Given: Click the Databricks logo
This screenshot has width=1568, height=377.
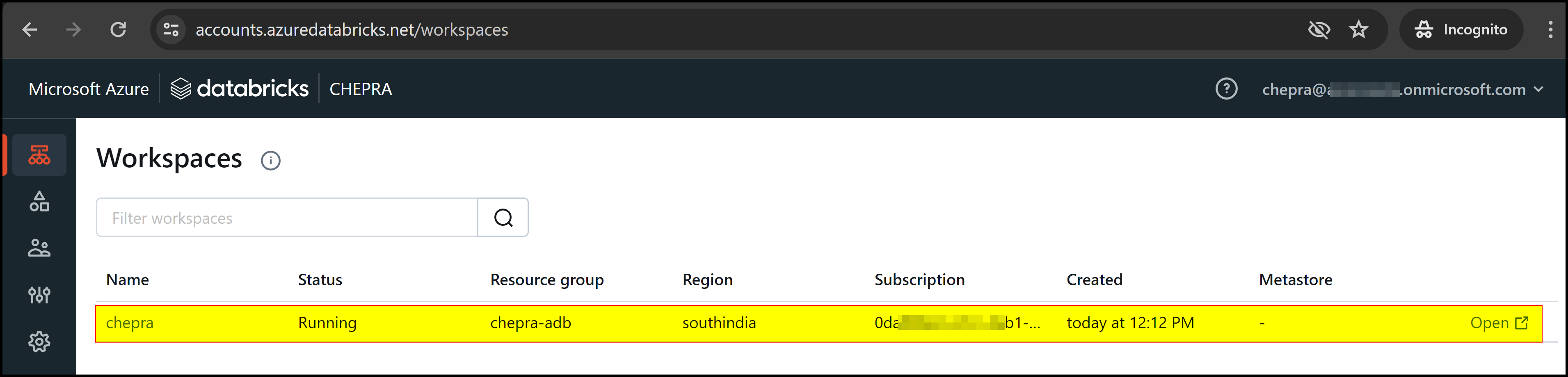Looking at the screenshot, I should tap(239, 89).
